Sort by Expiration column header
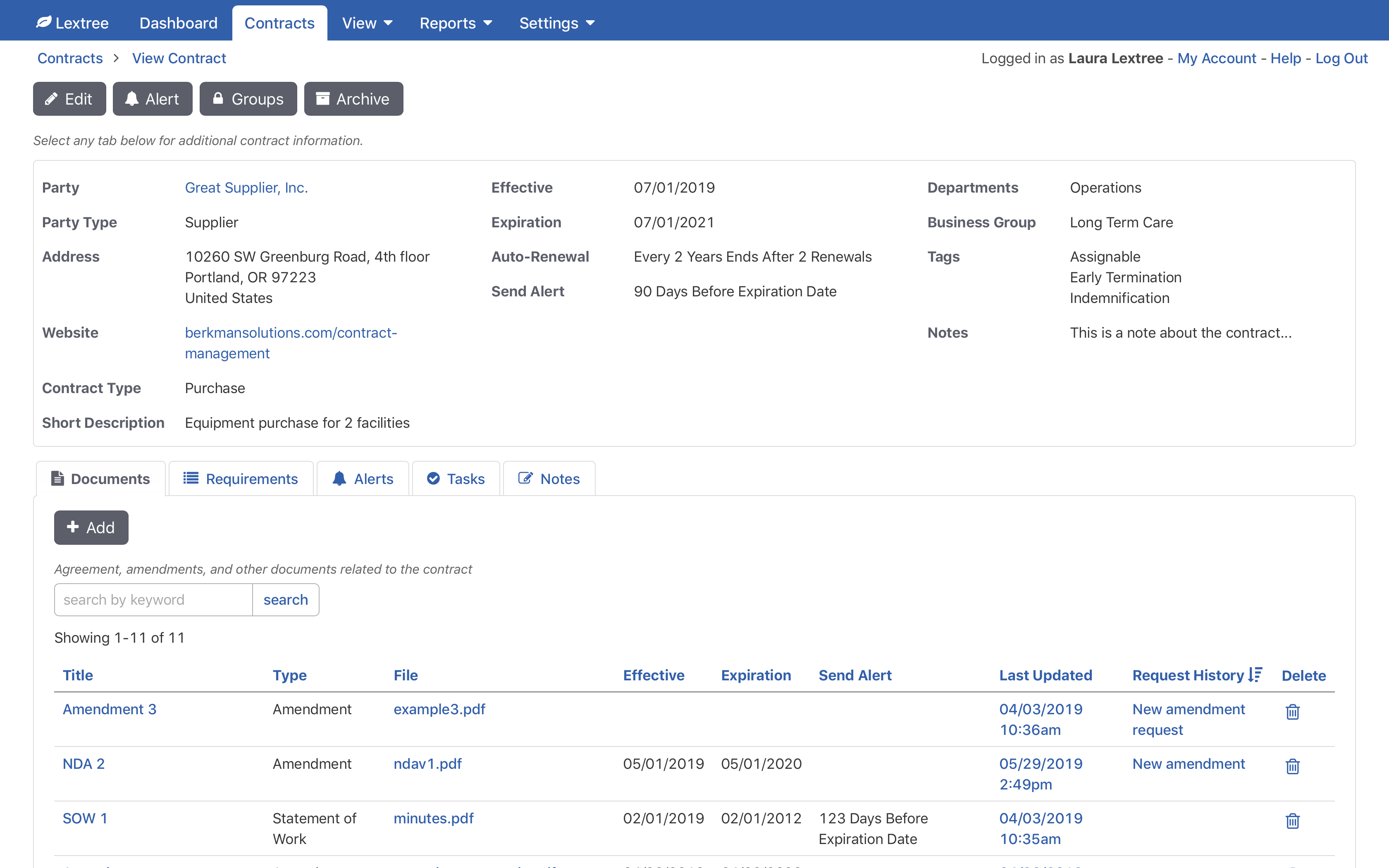The height and width of the screenshot is (868, 1389). tap(756, 675)
